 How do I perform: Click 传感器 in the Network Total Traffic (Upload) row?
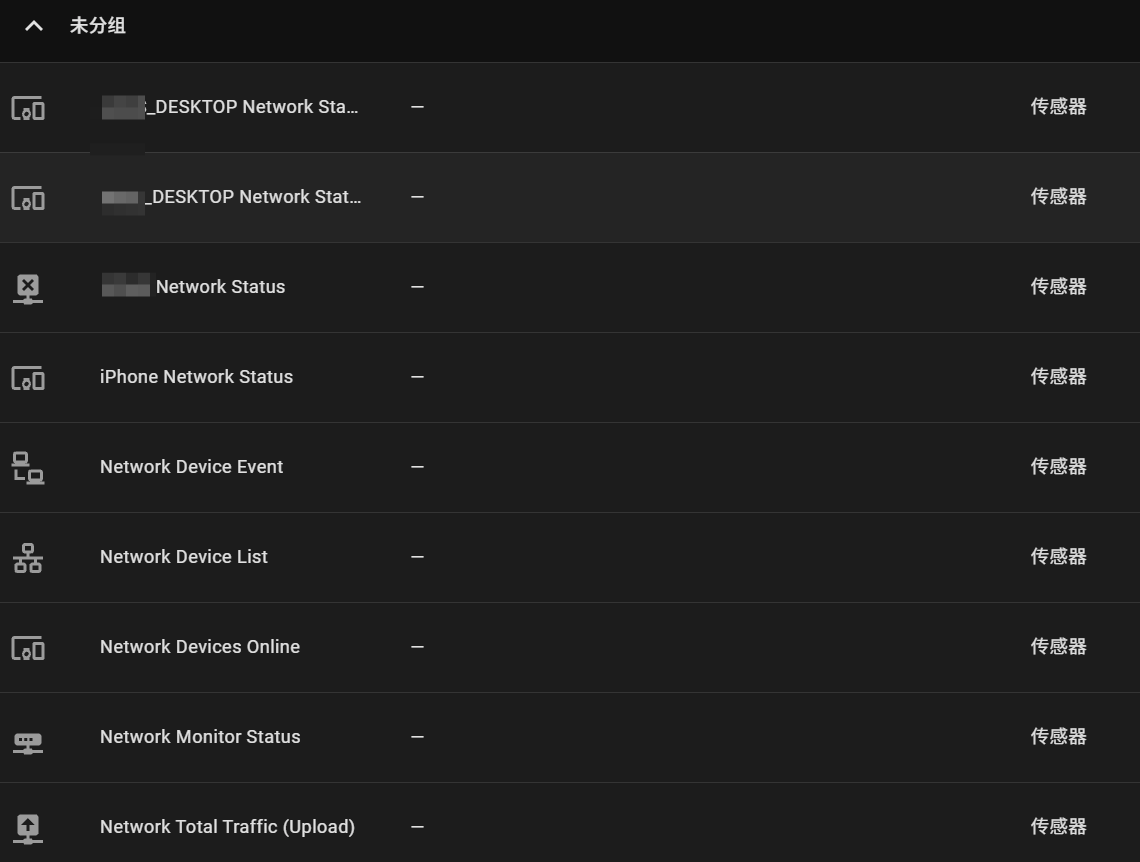click(1059, 827)
